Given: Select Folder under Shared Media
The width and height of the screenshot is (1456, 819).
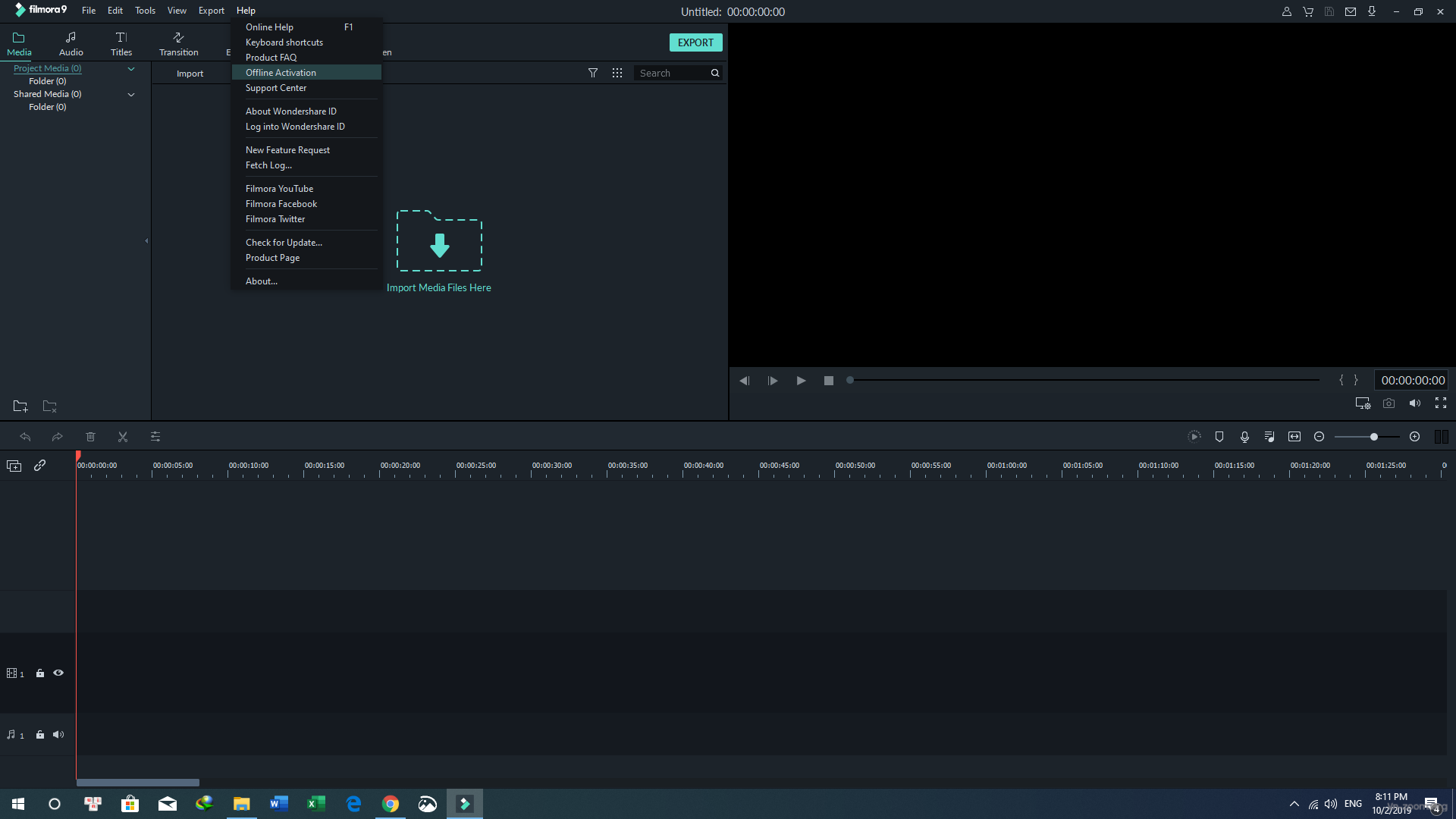Looking at the screenshot, I should point(48,107).
